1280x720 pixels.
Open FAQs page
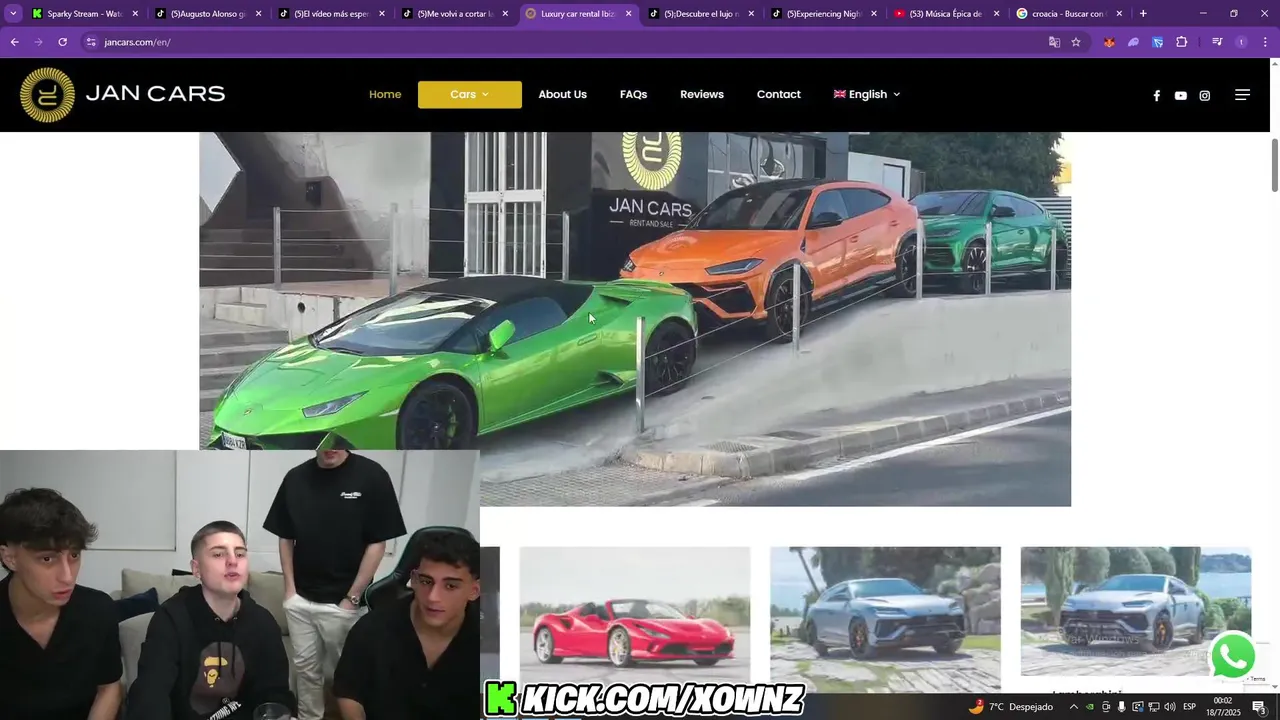(x=633, y=95)
